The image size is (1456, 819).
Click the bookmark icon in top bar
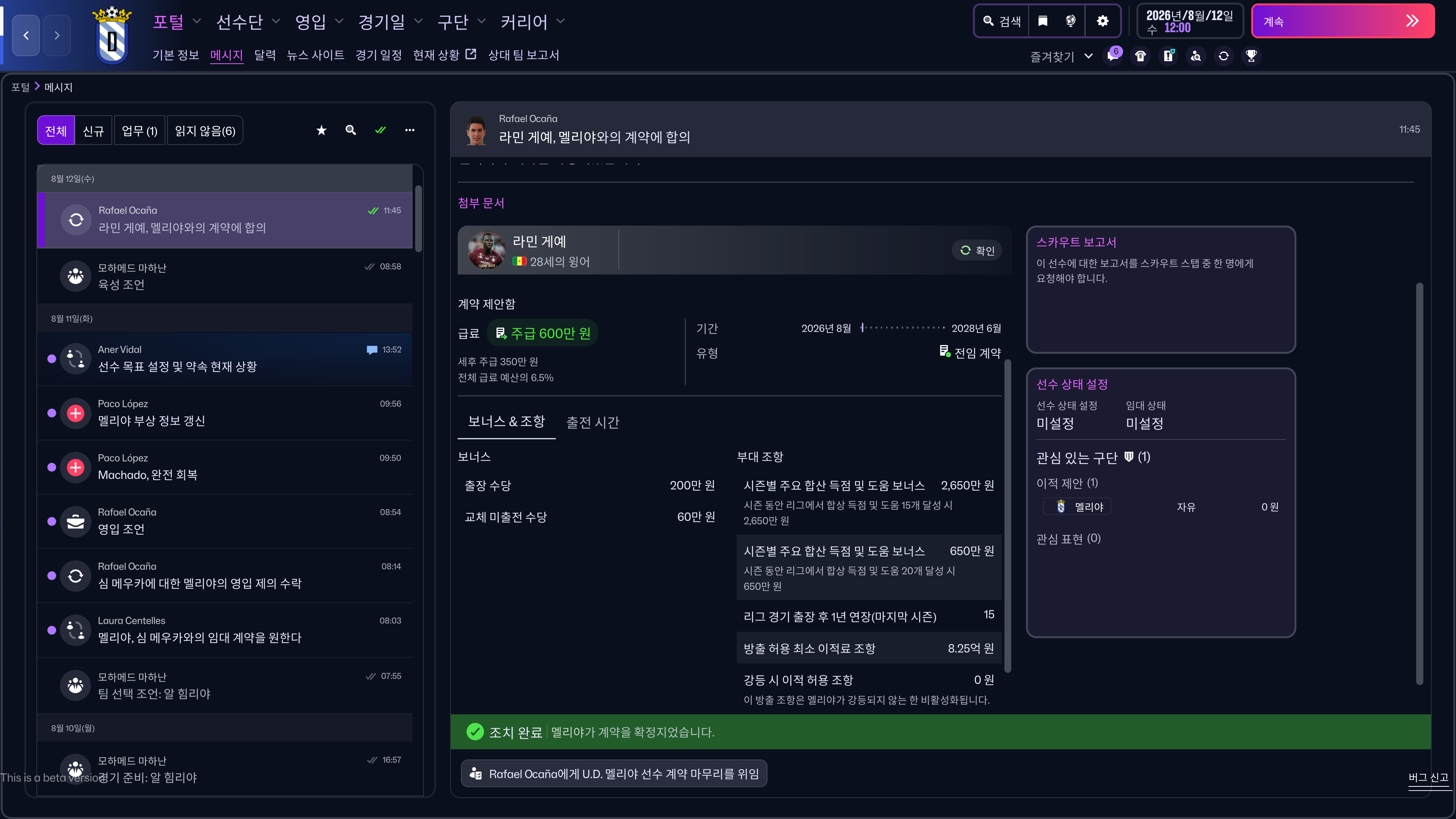(x=1043, y=22)
